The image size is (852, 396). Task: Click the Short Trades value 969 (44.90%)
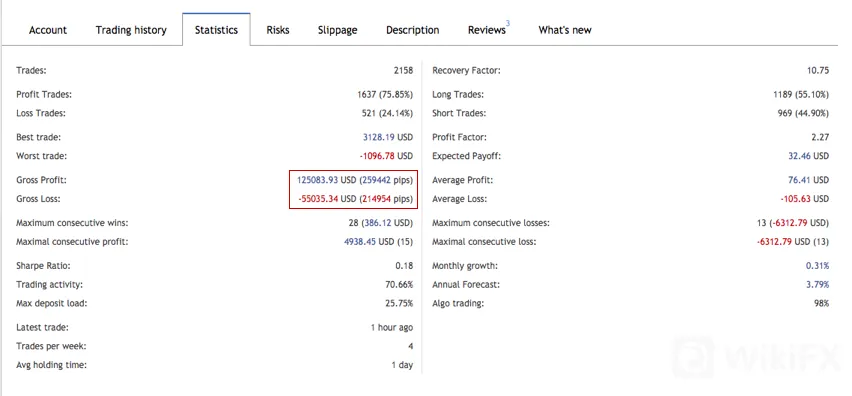(x=803, y=114)
